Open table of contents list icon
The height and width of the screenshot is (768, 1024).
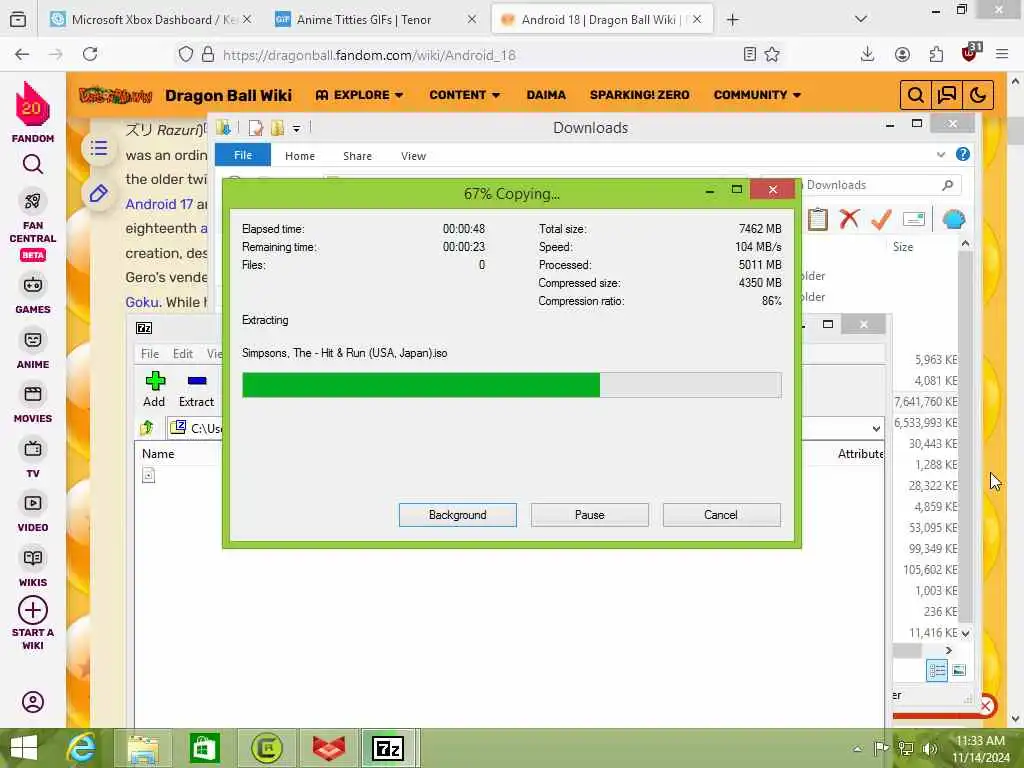tap(99, 148)
